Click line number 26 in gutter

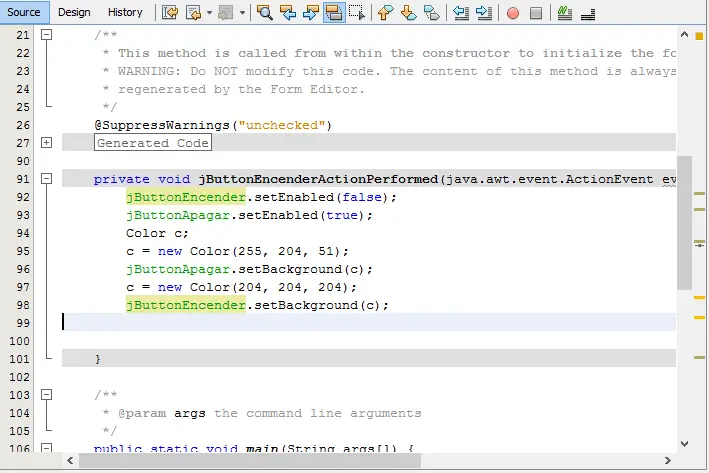[x=23, y=125]
